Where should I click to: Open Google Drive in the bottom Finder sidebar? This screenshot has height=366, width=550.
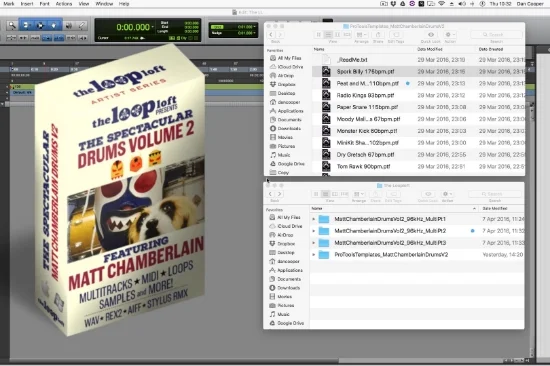(x=287, y=323)
